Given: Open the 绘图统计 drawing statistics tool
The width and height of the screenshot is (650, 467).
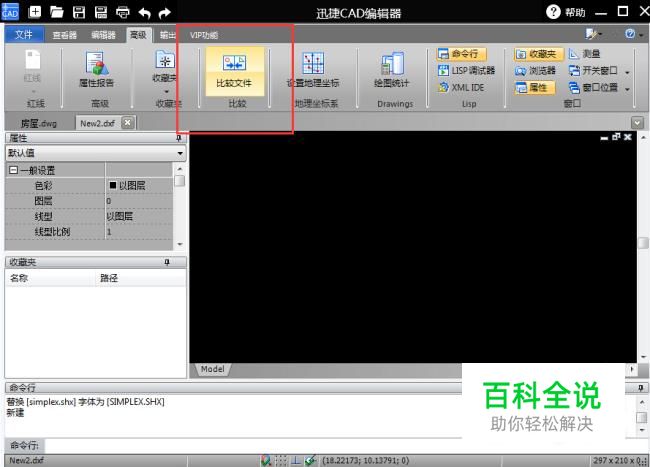Looking at the screenshot, I should pyautogui.click(x=392, y=70).
